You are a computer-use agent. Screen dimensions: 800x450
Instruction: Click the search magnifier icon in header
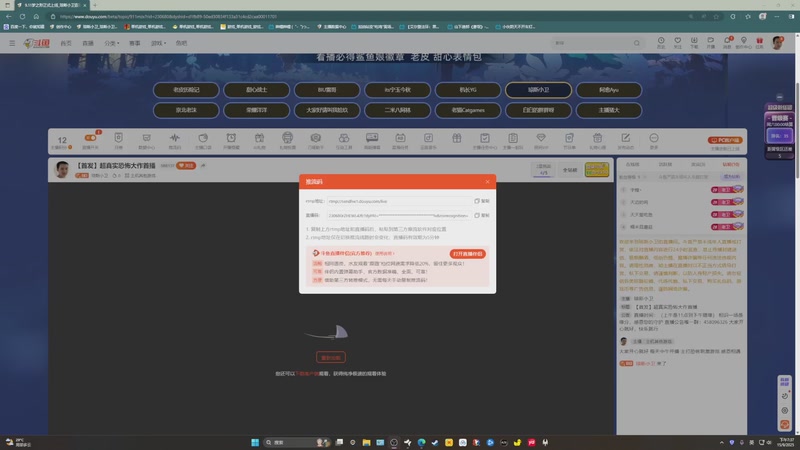[x=637, y=43]
